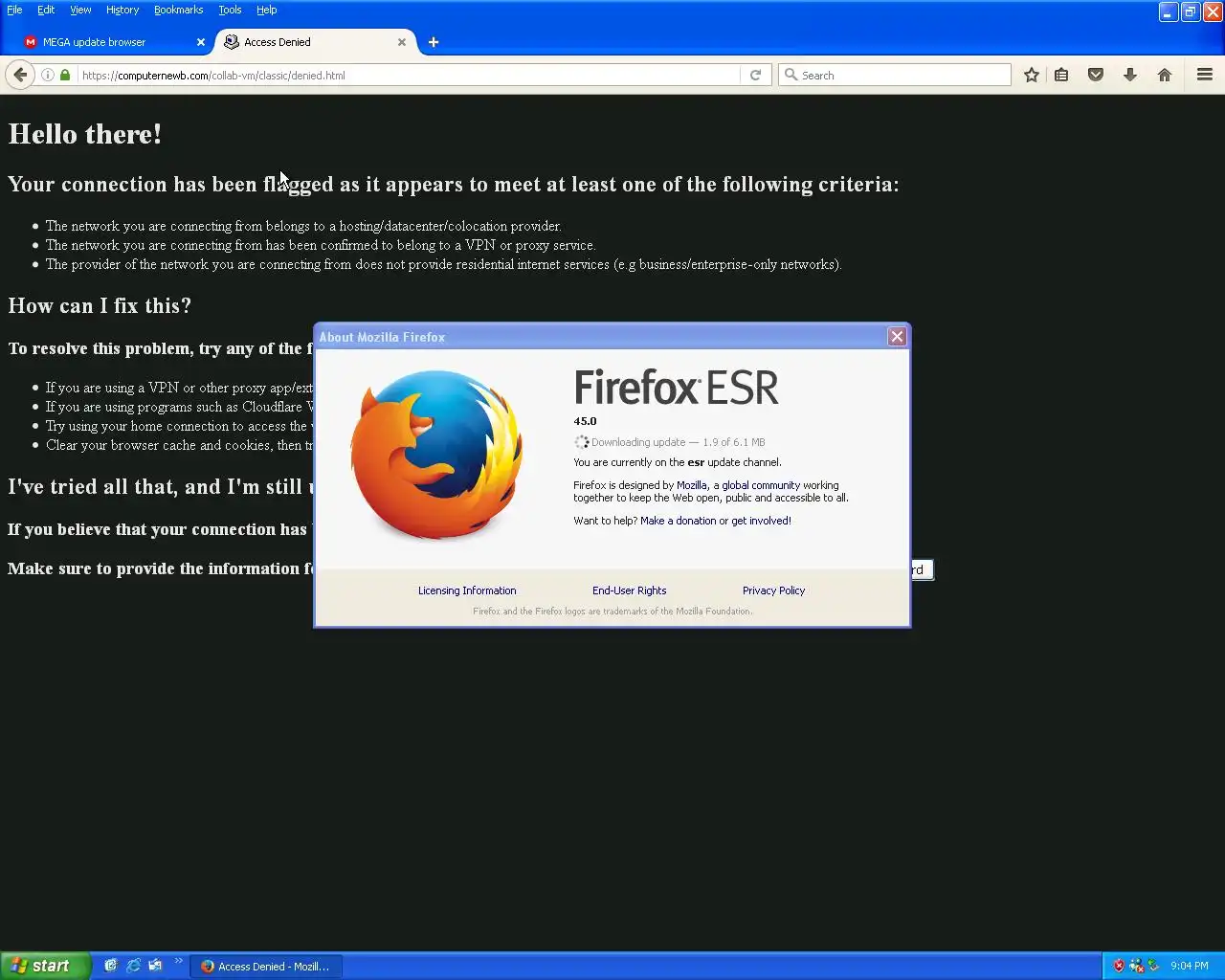
Task: Click the network connection tray icon
Action: (x=1137, y=966)
